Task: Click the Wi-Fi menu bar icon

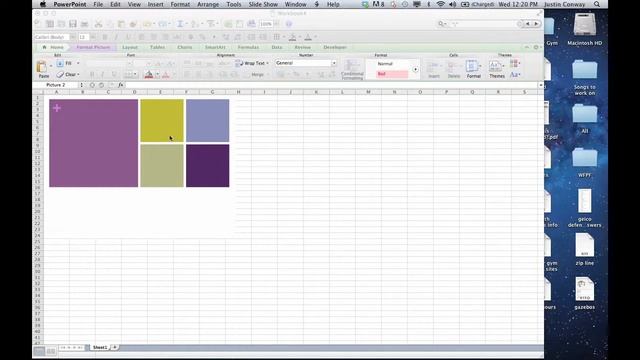Action: (x=440, y=4)
